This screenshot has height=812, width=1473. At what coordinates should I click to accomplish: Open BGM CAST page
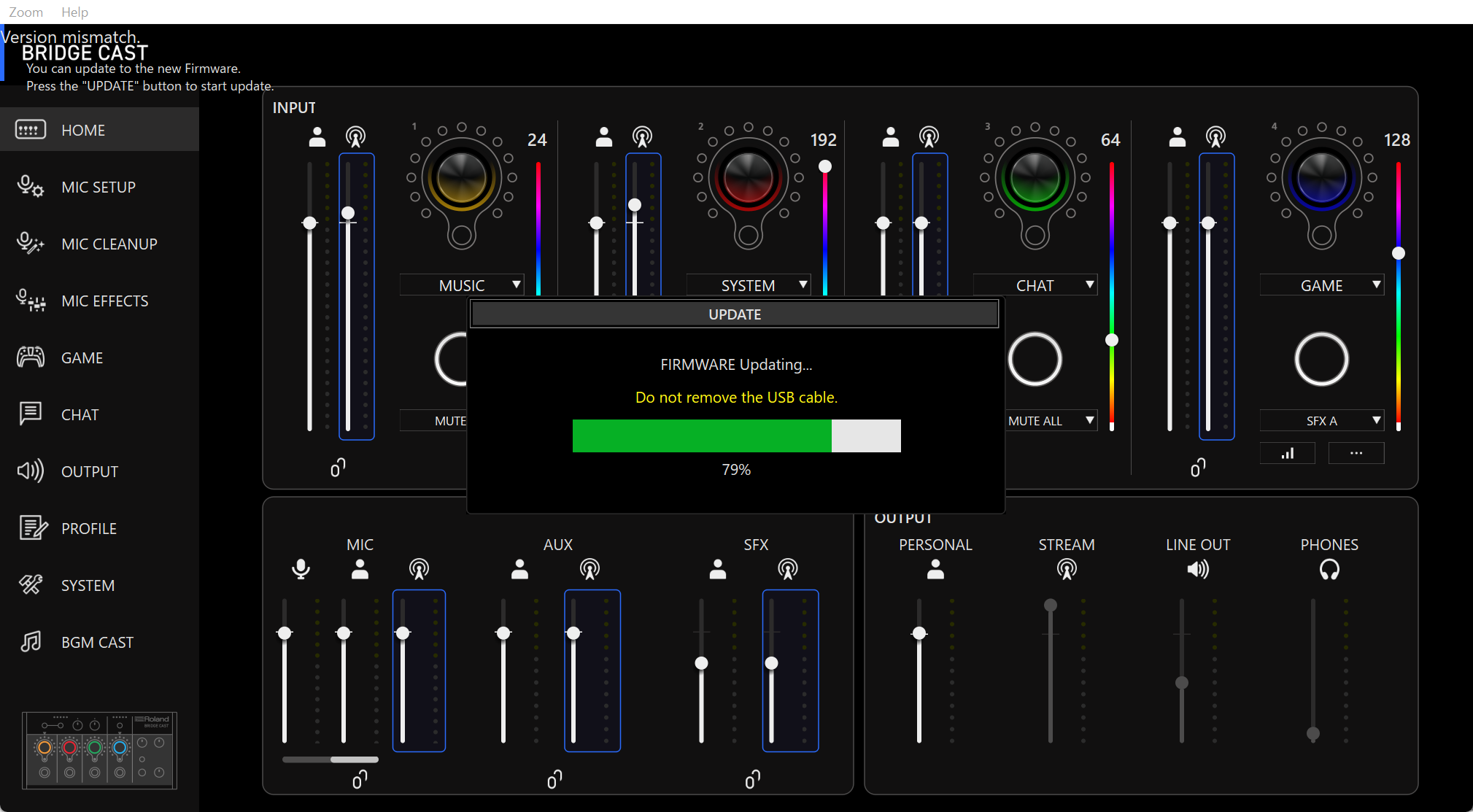click(x=99, y=642)
